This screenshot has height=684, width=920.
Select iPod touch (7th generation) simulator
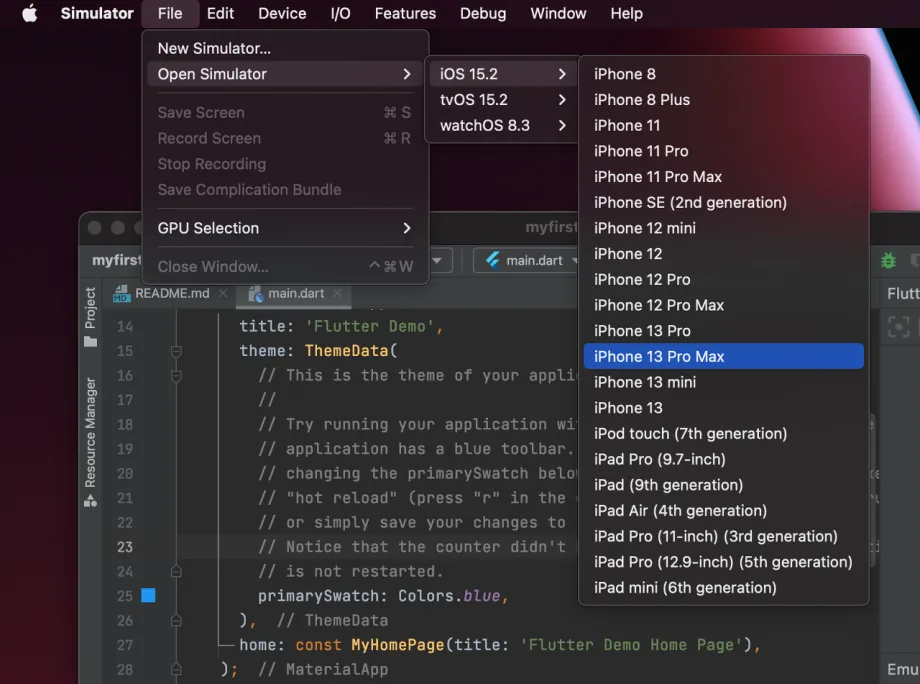(723, 434)
